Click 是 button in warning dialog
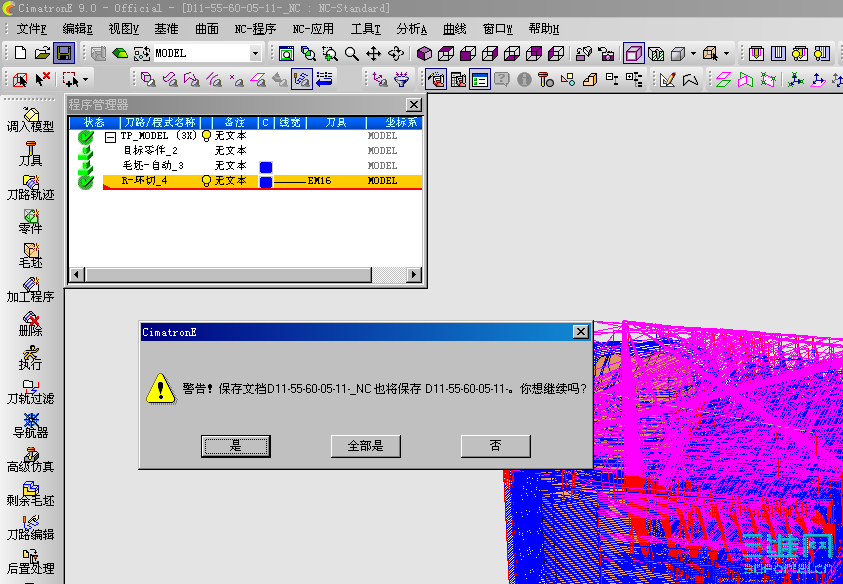843x584 pixels. pos(235,446)
